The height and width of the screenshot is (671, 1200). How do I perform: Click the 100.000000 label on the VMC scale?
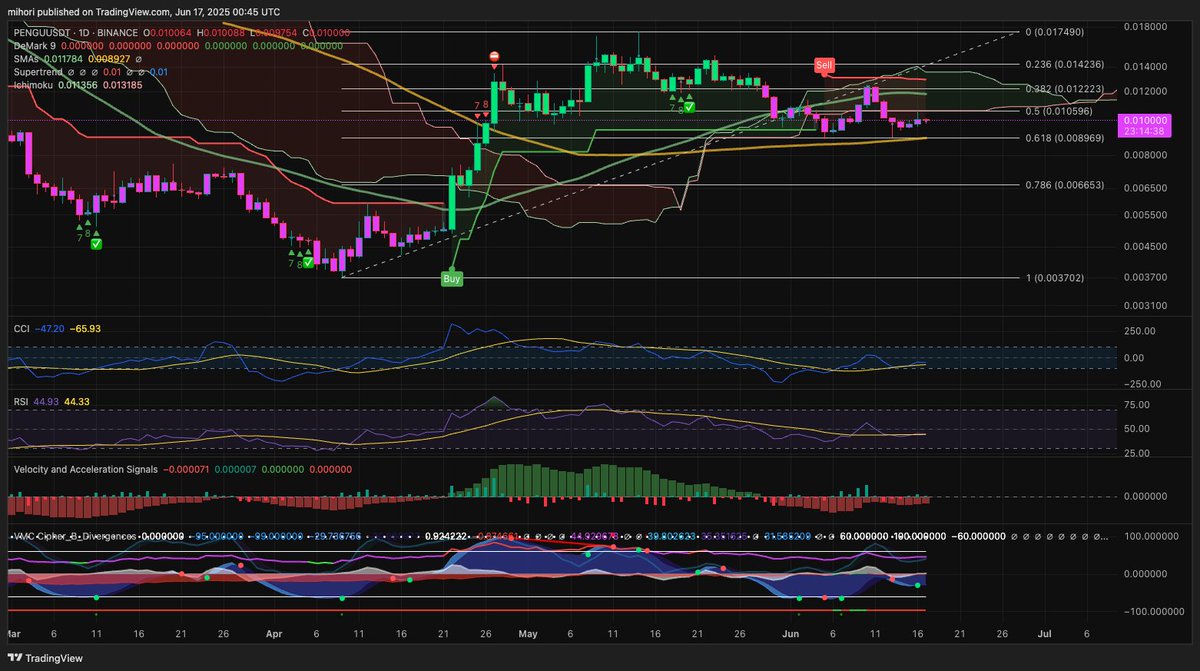pyautogui.click(x=1151, y=537)
